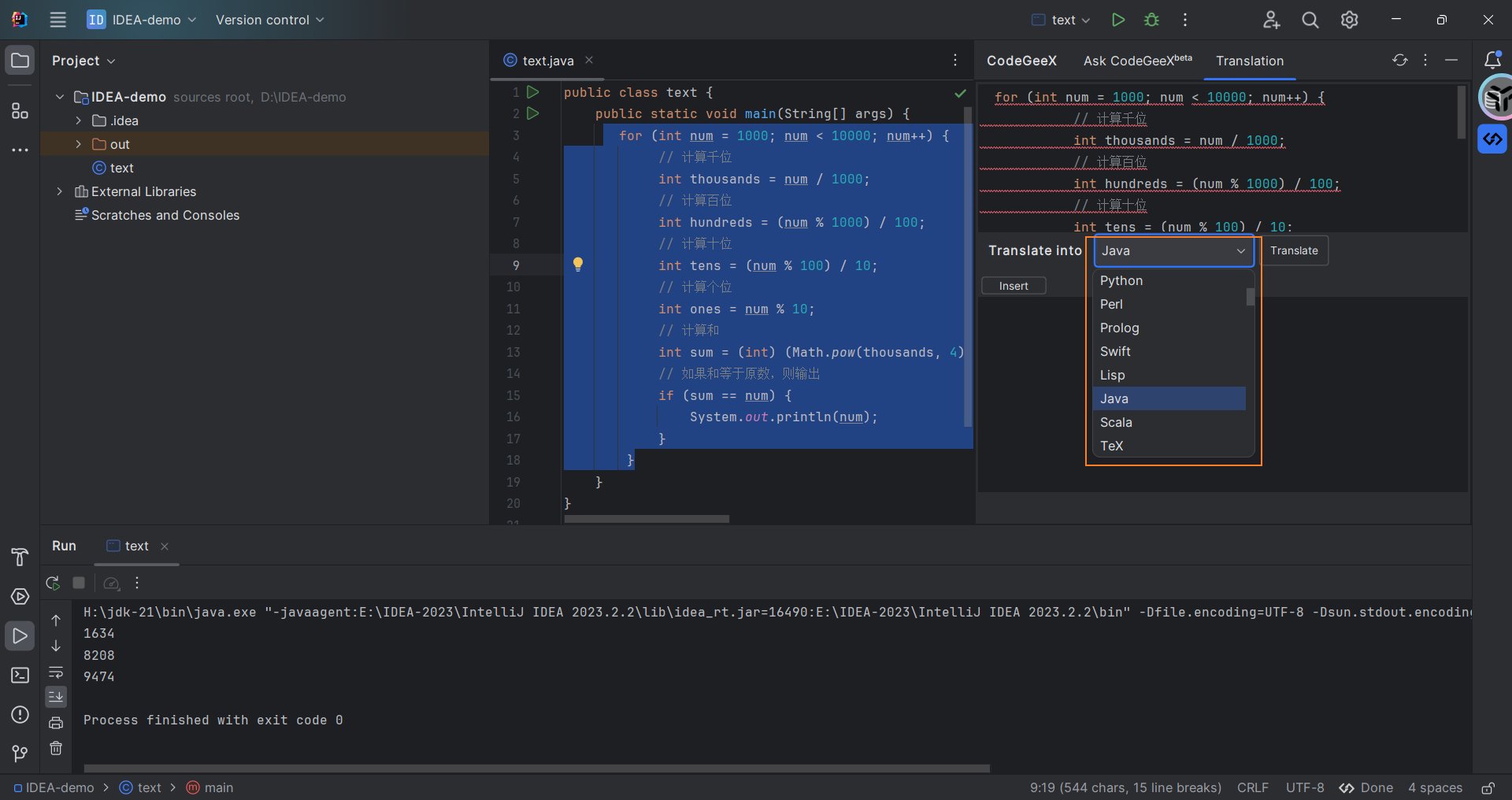Screen dimensions: 1512x800
Task: Expand the out folder
Action: pos(79,144)
